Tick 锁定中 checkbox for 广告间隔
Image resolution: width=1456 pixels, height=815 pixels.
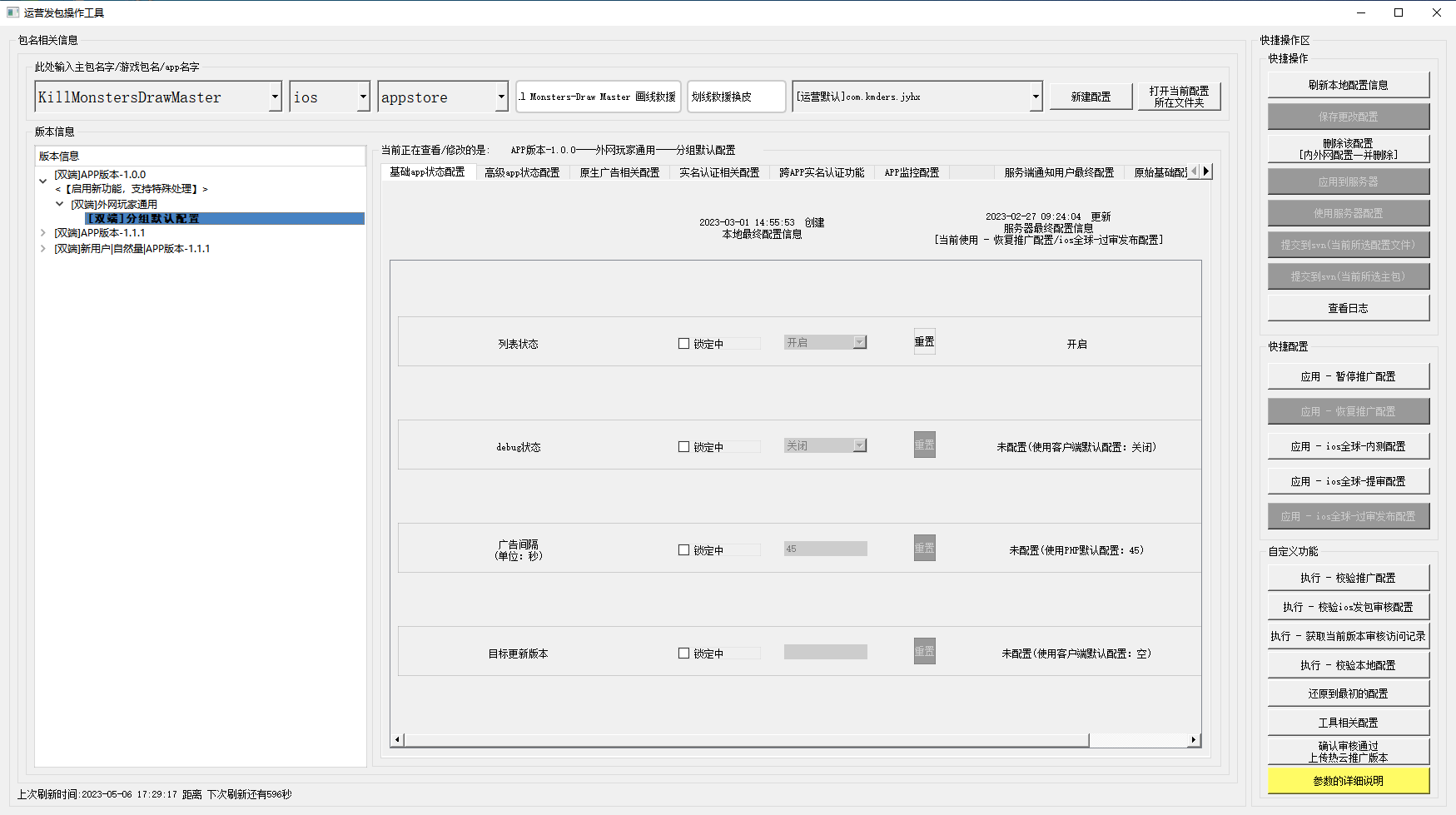point(683,549)
